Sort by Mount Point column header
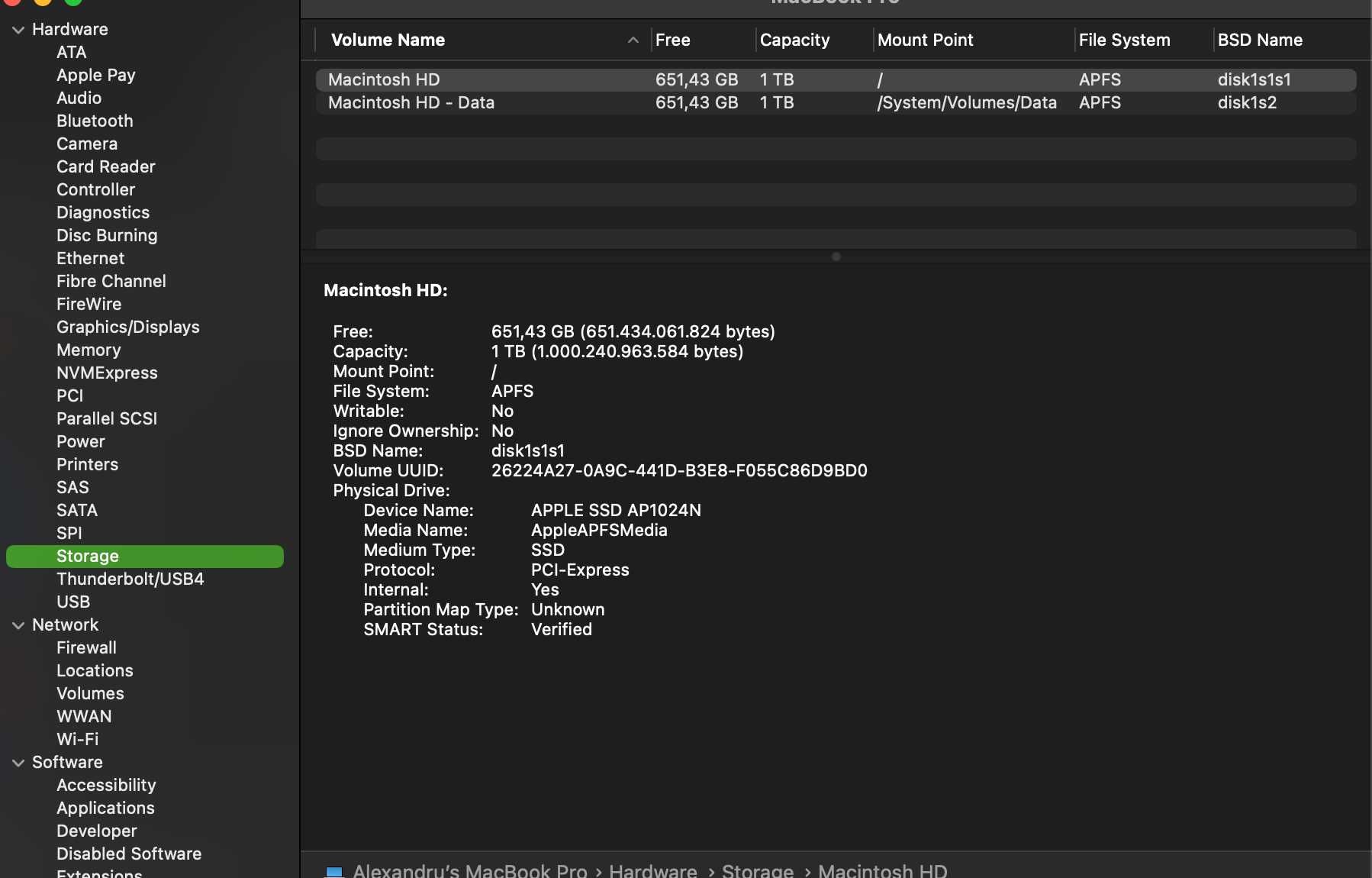The height and width of the screenshot is (878, 1372). [925, 40]
